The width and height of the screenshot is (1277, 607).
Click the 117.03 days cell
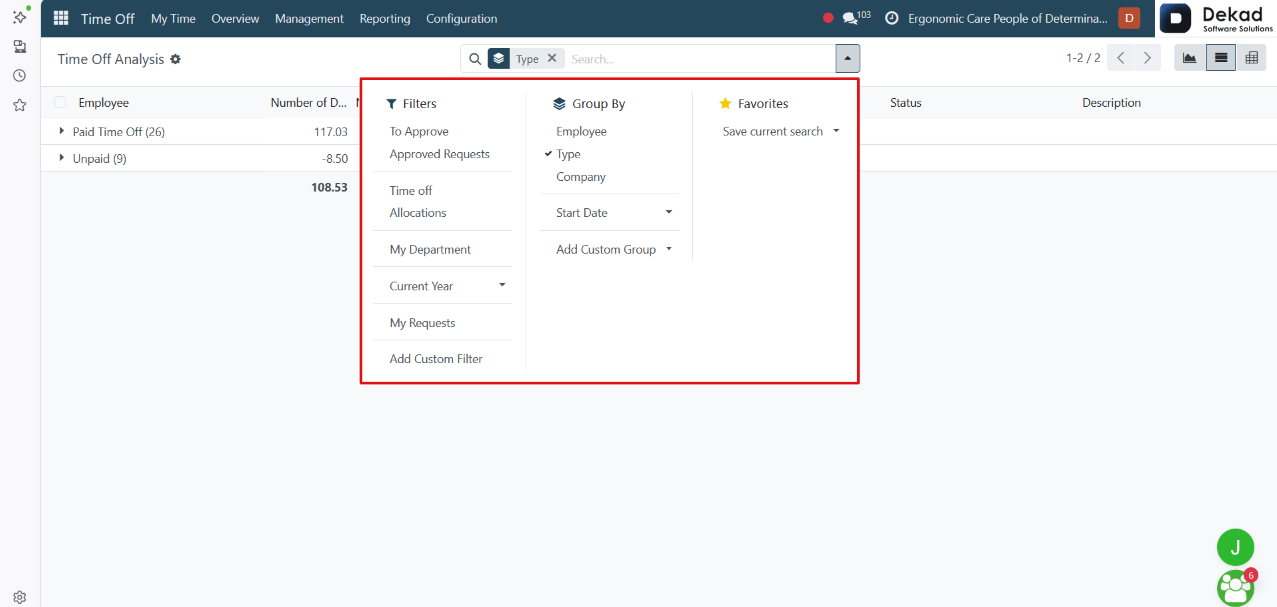point(330,132)
